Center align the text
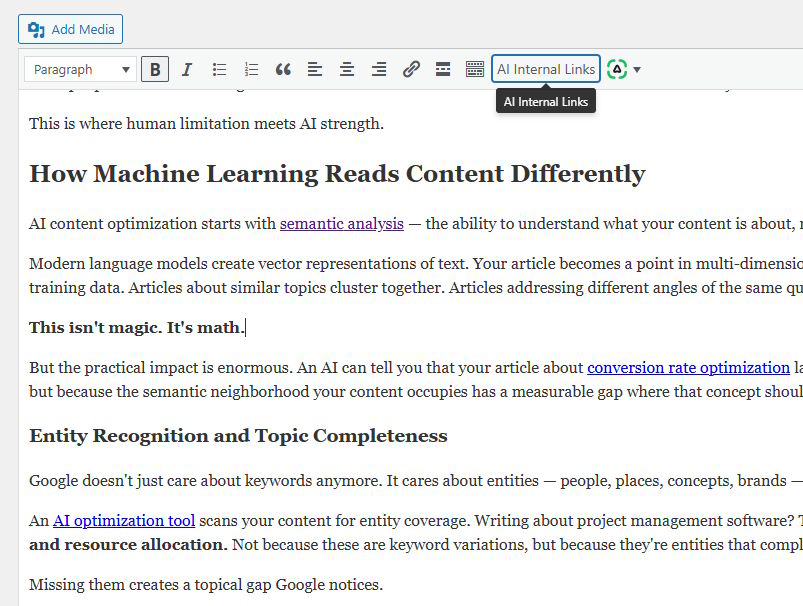Image resolution: width=803 pixels, height=606 pixels. tap(347, 69)
